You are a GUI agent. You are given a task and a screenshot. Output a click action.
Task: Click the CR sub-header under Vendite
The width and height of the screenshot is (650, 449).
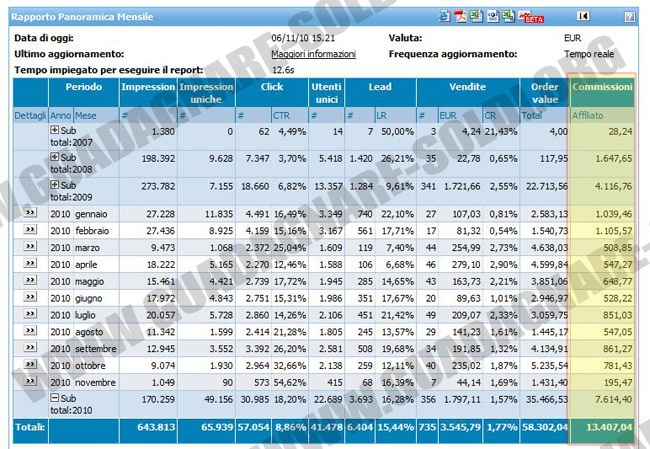click(490, 116)
